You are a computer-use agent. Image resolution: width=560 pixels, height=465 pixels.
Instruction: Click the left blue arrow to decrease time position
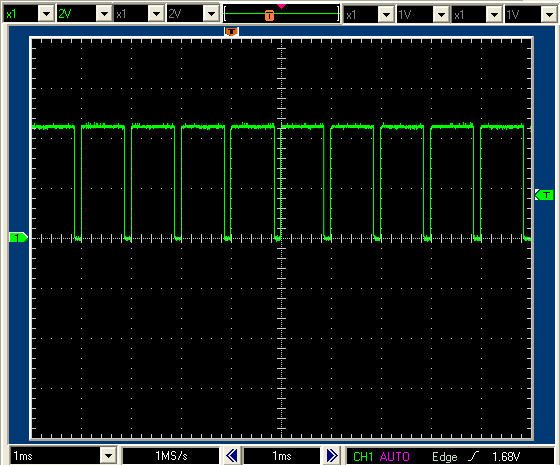click(232, 456)
